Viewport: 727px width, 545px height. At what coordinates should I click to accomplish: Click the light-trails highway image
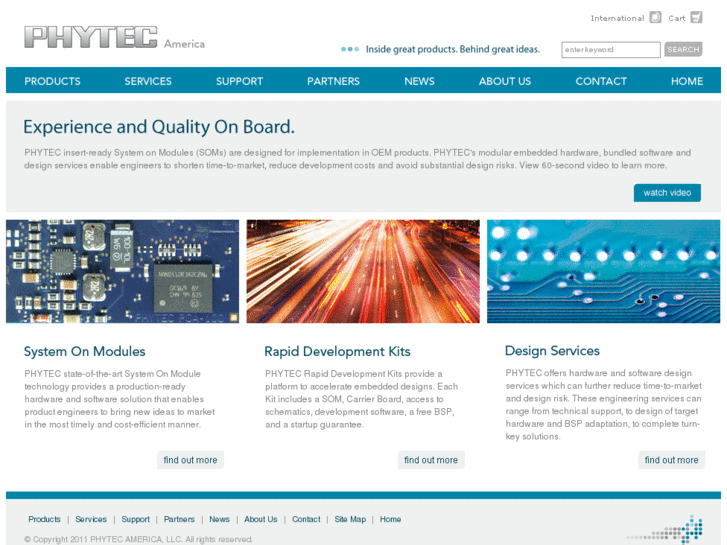click(x=363, y=271)
